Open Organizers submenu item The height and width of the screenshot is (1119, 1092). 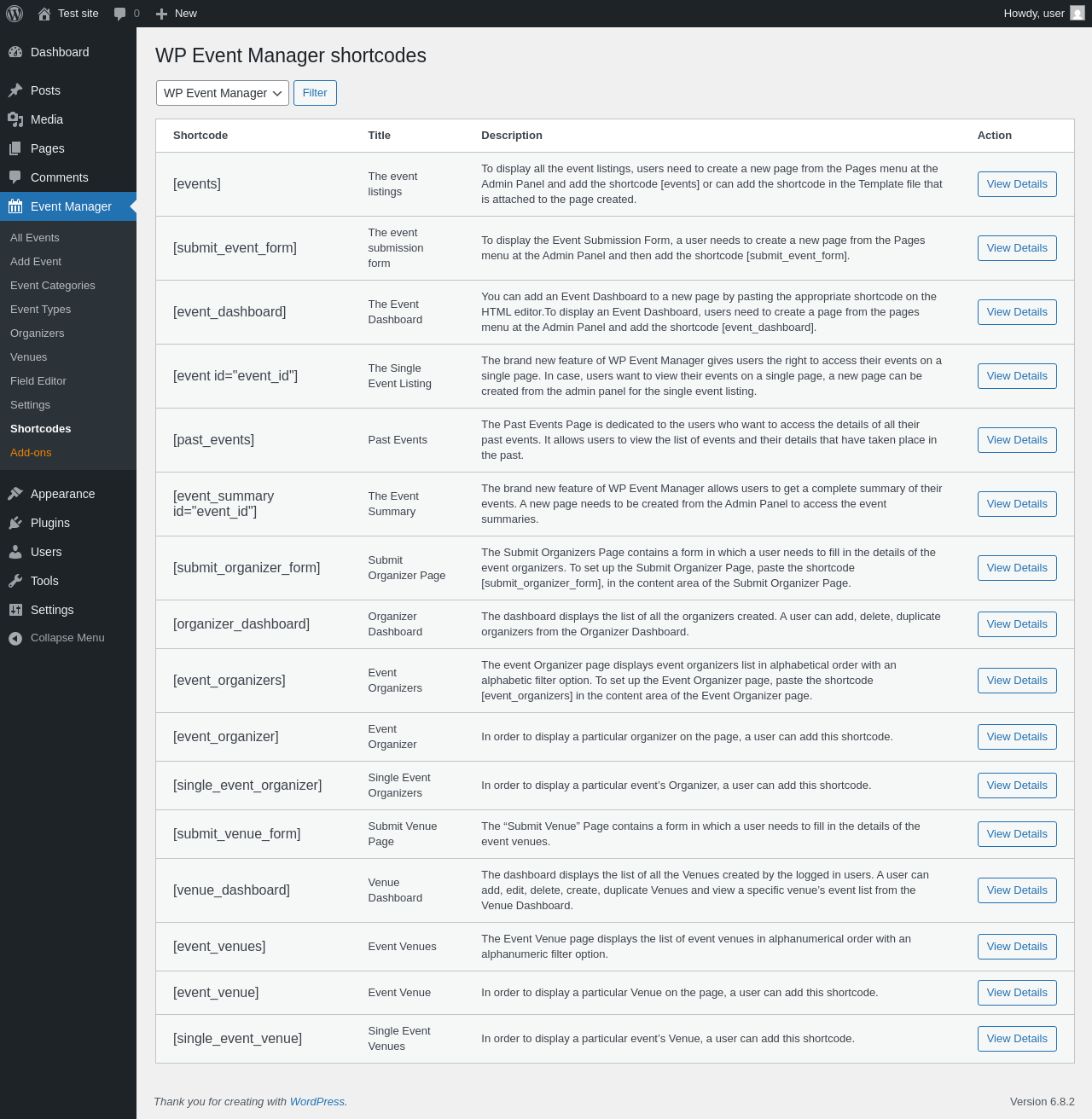coord(68,333)
